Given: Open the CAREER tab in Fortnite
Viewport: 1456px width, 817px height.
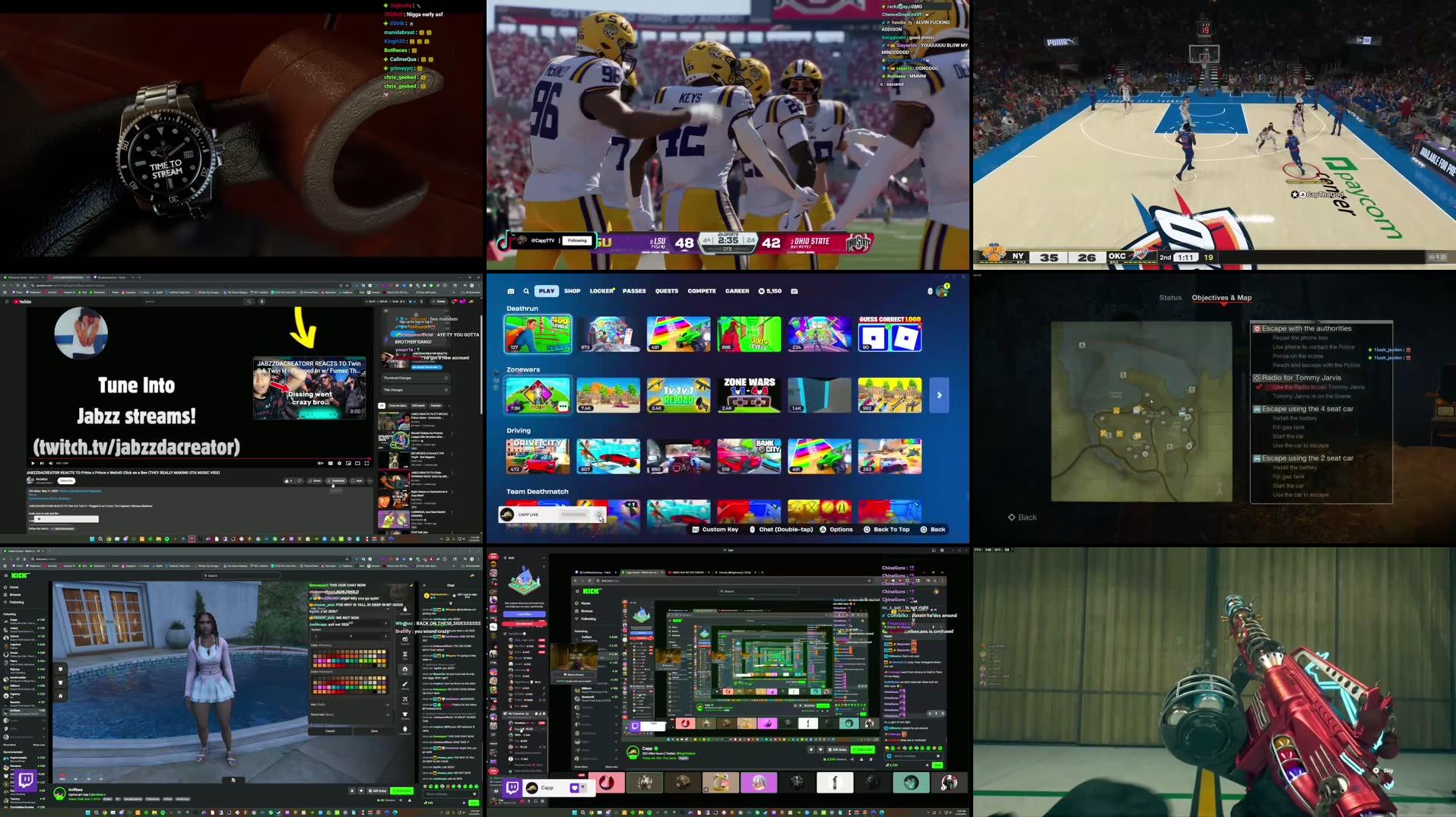Looking at the screenshot, I should coord(737,291).
